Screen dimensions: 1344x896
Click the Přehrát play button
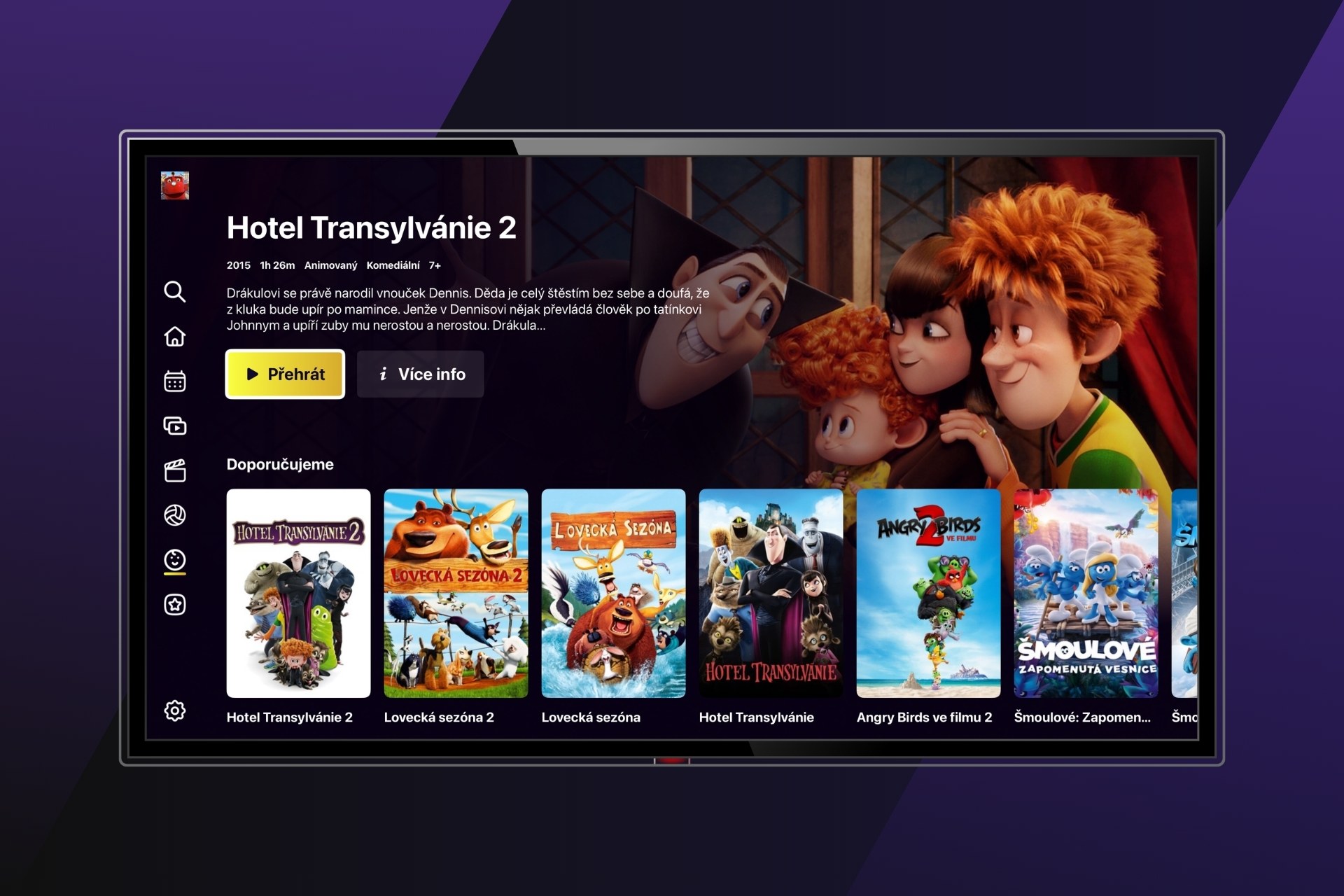tap(285, 374)
